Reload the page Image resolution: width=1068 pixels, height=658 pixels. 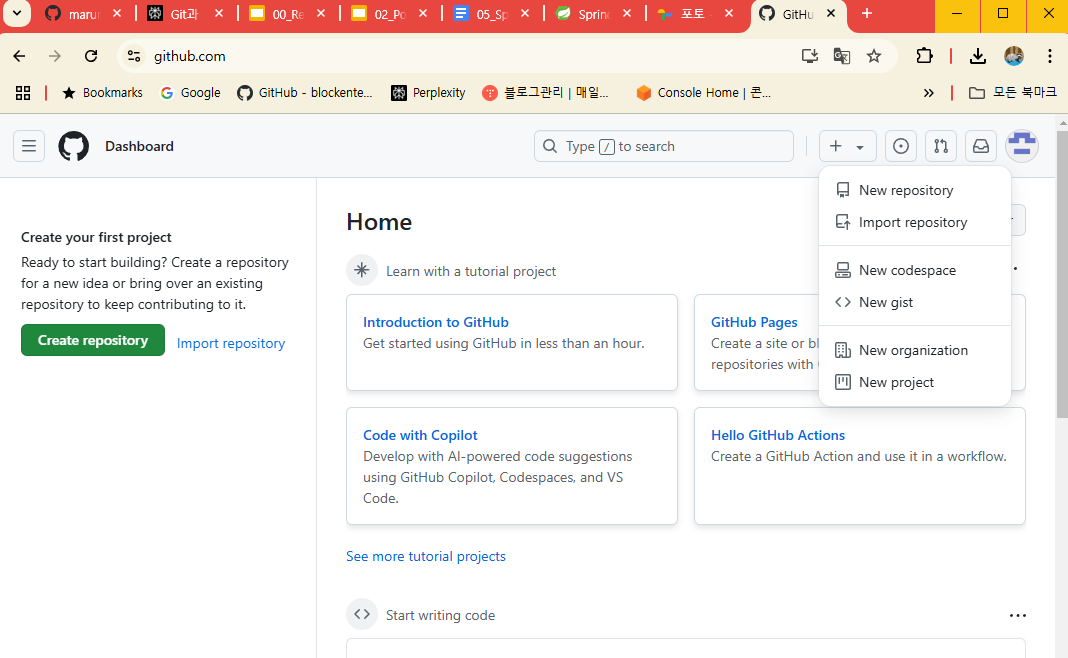[x=91, y=56]
